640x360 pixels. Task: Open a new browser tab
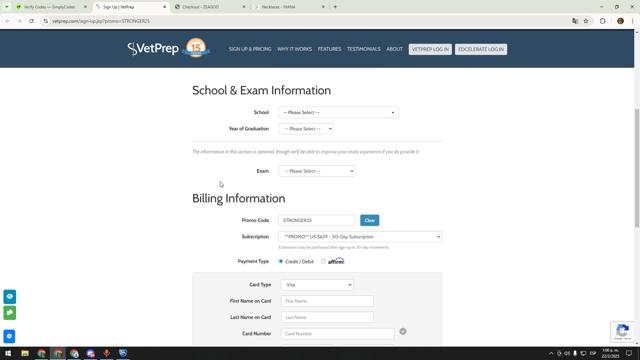pyautogui.click(x=335, y=7)
